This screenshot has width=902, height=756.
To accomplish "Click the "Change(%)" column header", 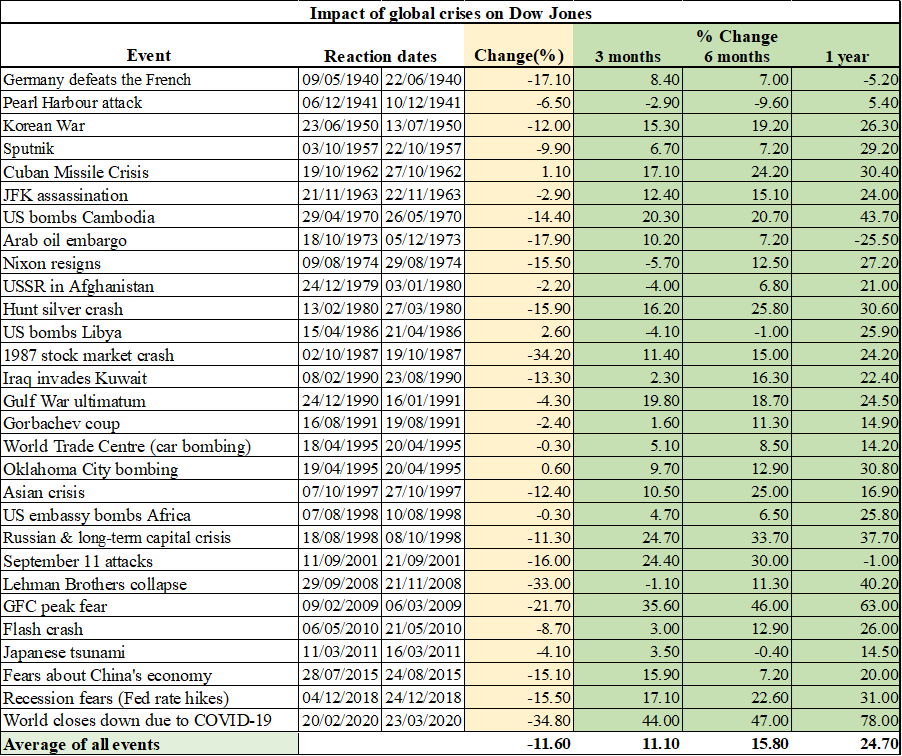I will tap(519, 56).
